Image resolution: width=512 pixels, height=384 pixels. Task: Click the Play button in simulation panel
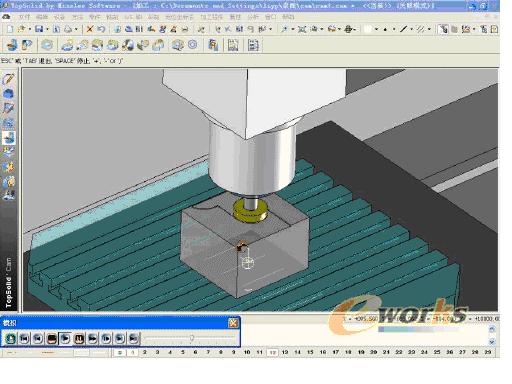click(65, 339)
